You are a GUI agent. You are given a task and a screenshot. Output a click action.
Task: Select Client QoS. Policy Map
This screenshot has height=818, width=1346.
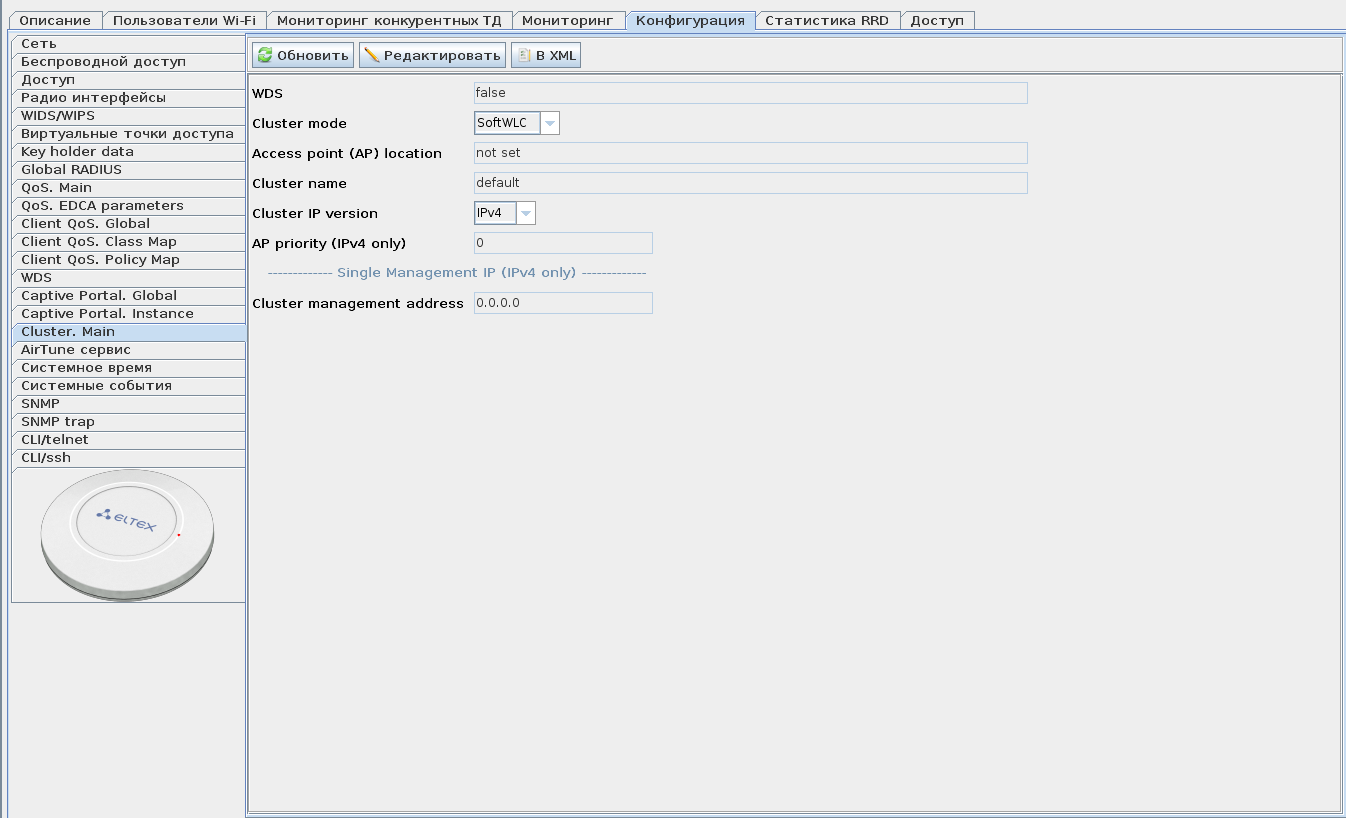[128, 260]
